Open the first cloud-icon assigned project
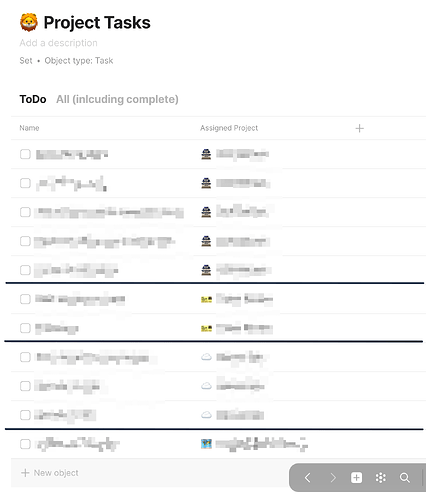426x500 pixels. [x=232, y=357]
